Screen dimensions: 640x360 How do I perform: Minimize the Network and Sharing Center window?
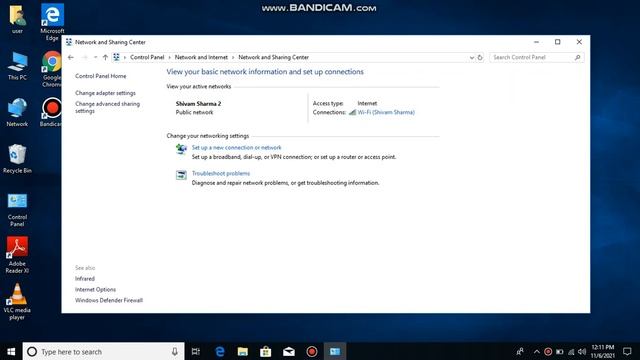[536, 42]
